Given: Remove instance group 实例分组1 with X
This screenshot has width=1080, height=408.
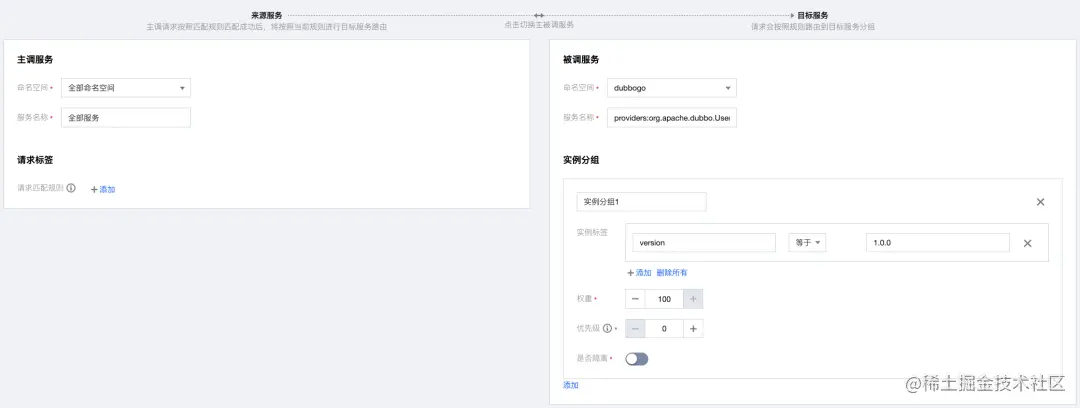Looking at the screenshot, I should point(1040,202).
